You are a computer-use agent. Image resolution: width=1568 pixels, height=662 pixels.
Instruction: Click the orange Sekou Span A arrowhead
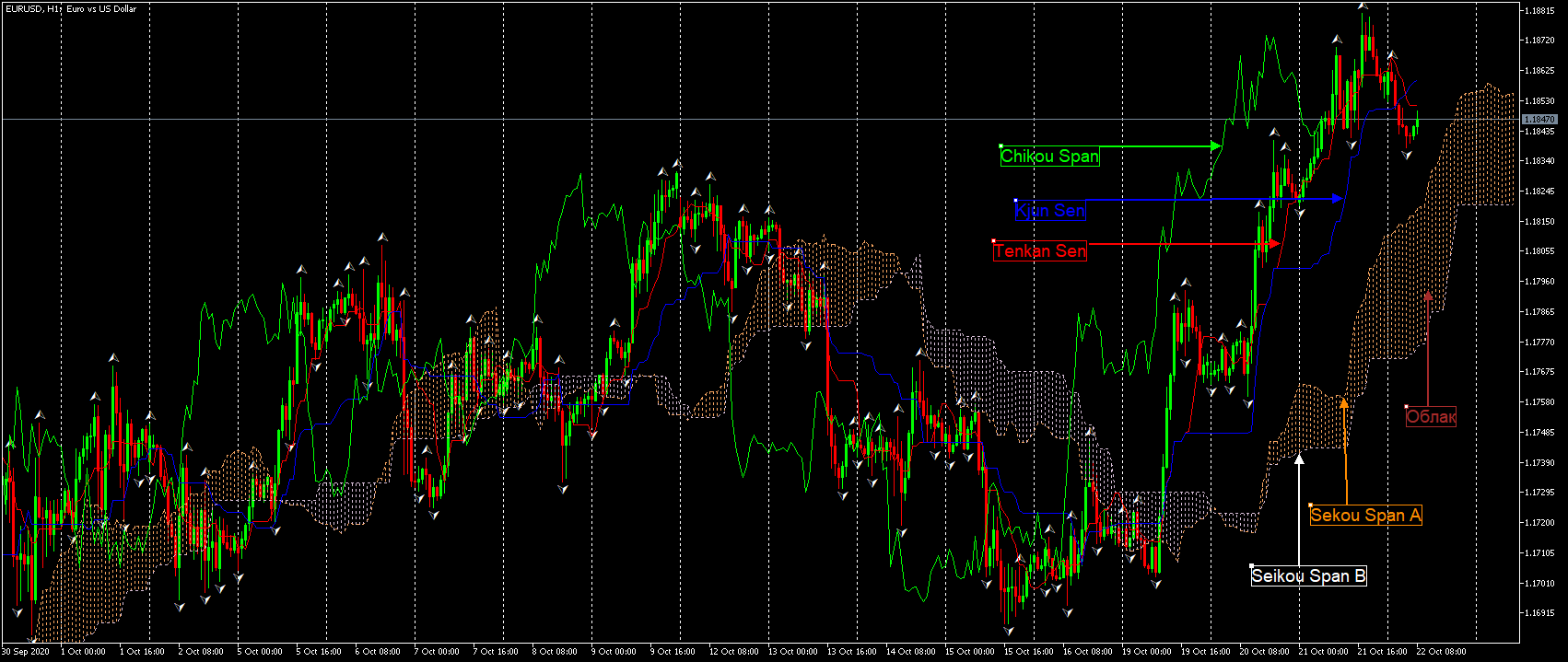point(1344,403)
